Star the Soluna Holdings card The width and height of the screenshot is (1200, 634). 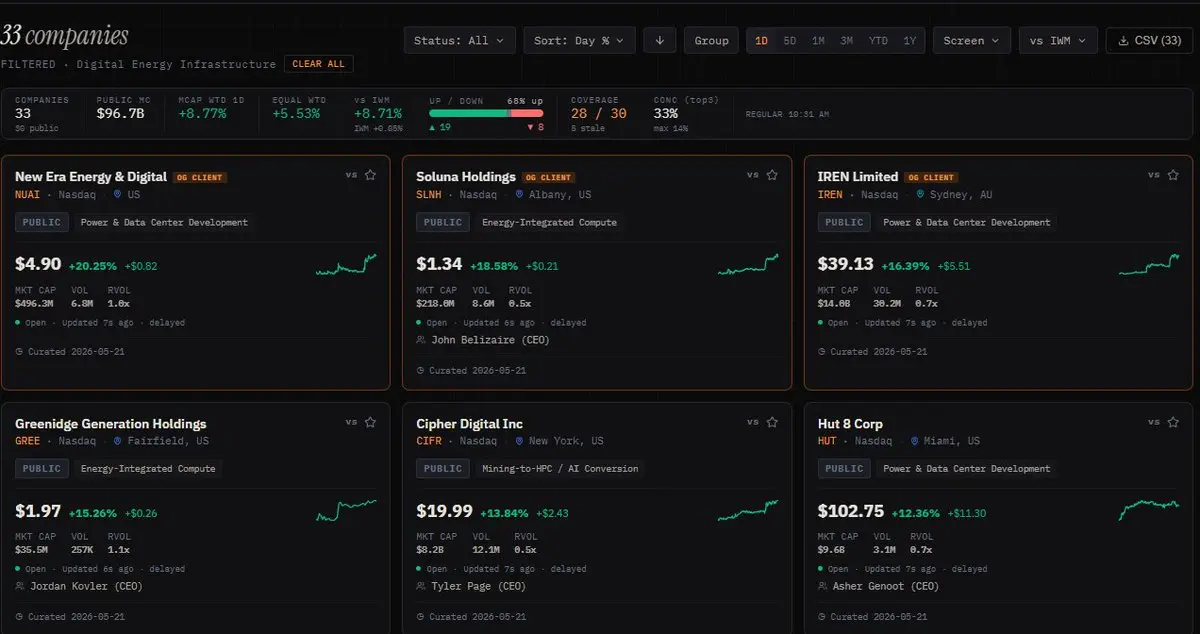772,175
